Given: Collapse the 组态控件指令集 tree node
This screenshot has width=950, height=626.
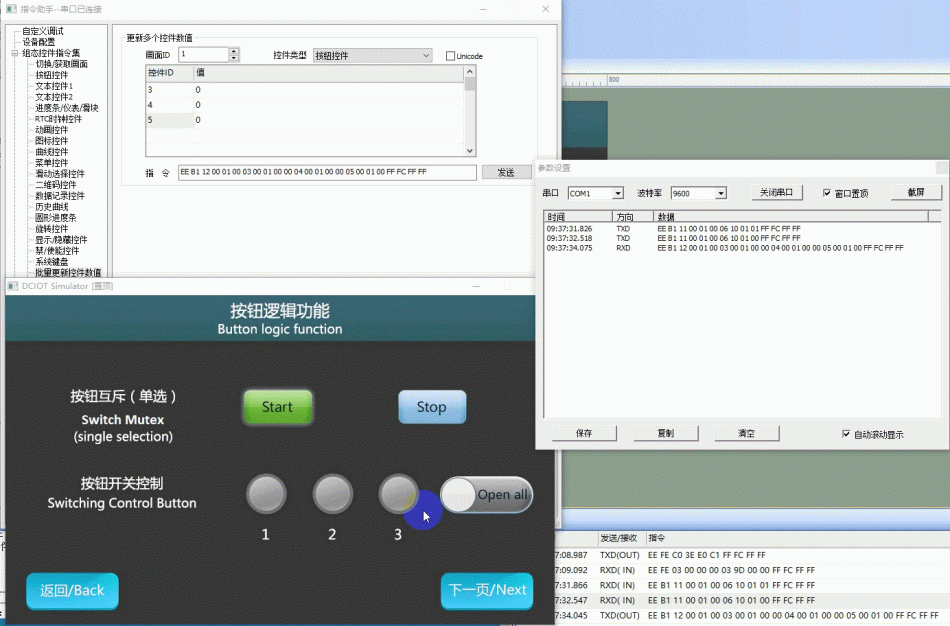Looking at the screenshot, I should pos(15,53).
